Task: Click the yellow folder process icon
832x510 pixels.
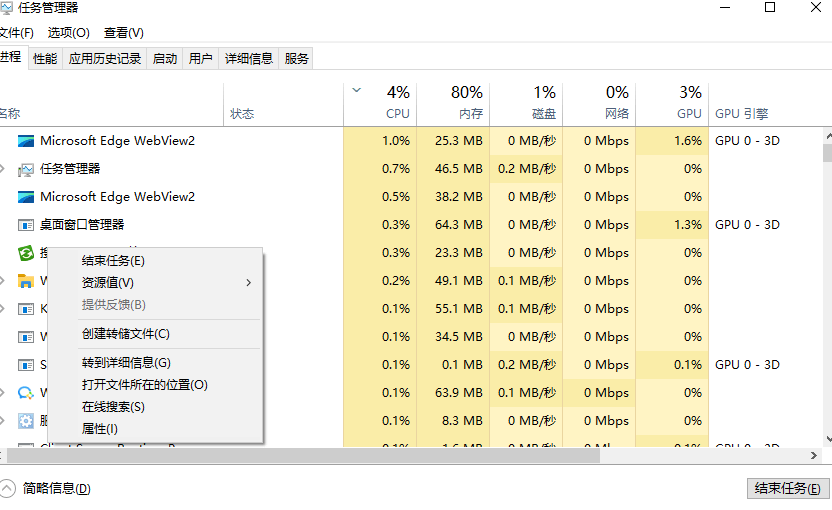Action: pyautogui.click(x=25, y=281)
